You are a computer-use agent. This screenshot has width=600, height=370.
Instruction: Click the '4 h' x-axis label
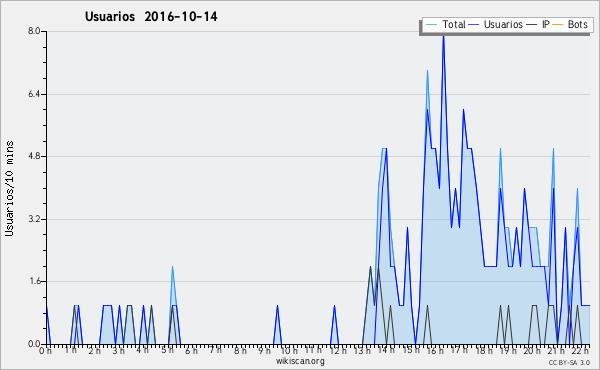pyautogui.click(x=143, y=350)
